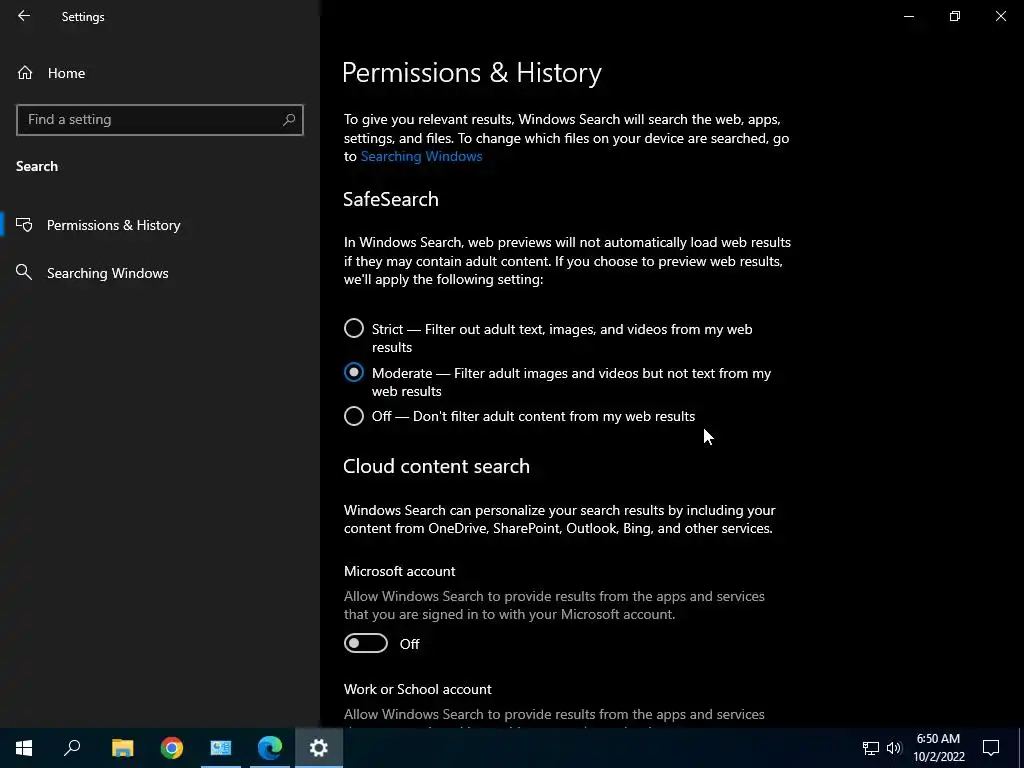Select the Strict SafeSearch radio button
This screenshot has height=768, width=1024.
pyautogui.click(x=354, y=328)
